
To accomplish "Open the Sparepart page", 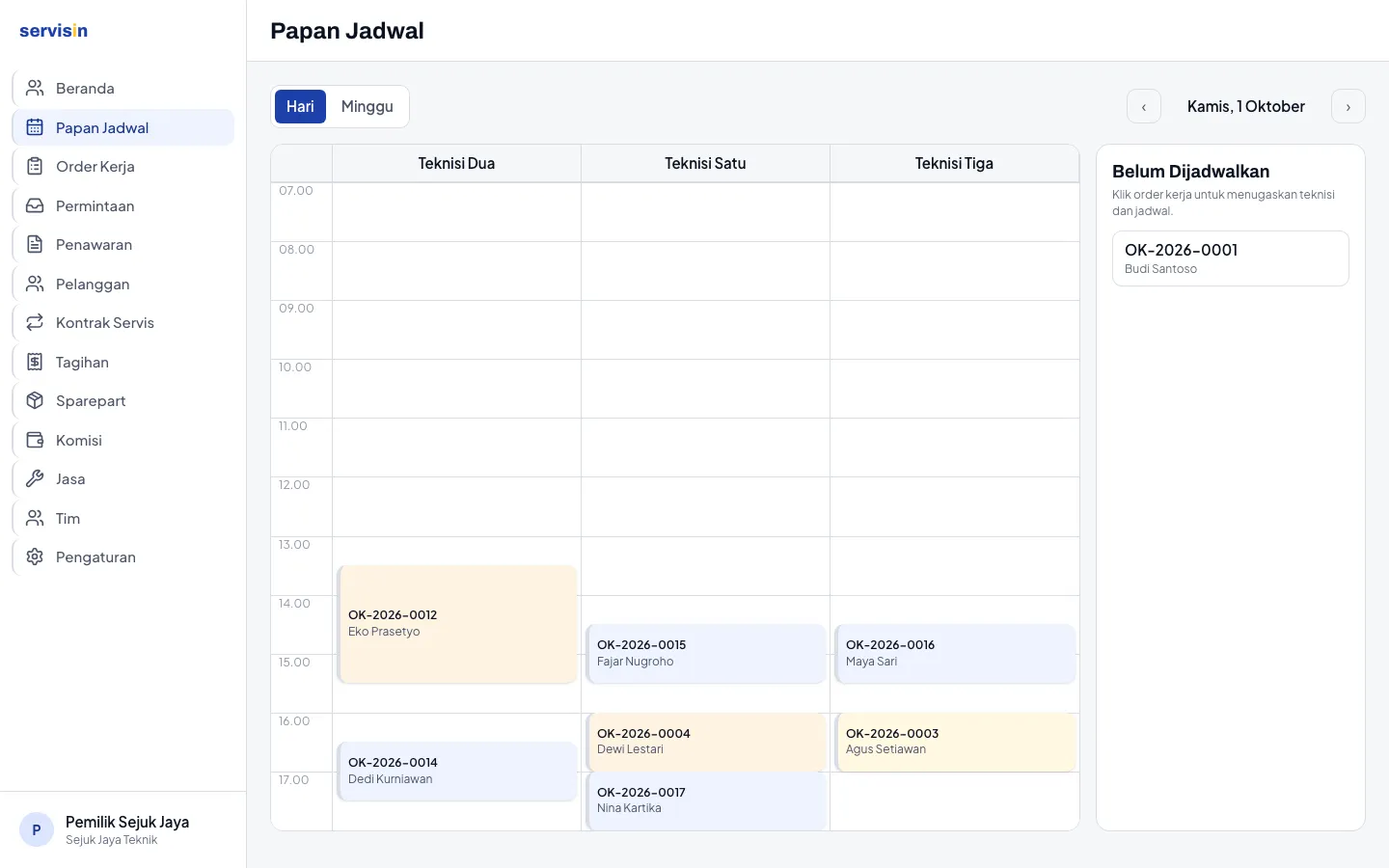I will tap(123, 400).
